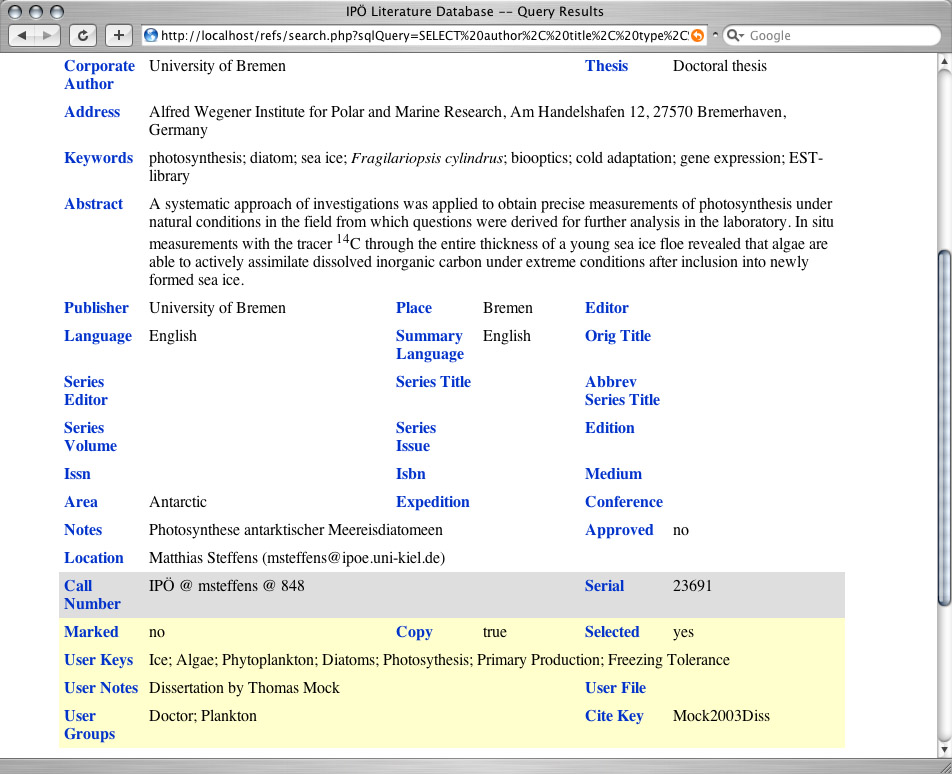Click the User Notes link
Image resolution: width=952 pixels, height=774 pixels.
101,688
